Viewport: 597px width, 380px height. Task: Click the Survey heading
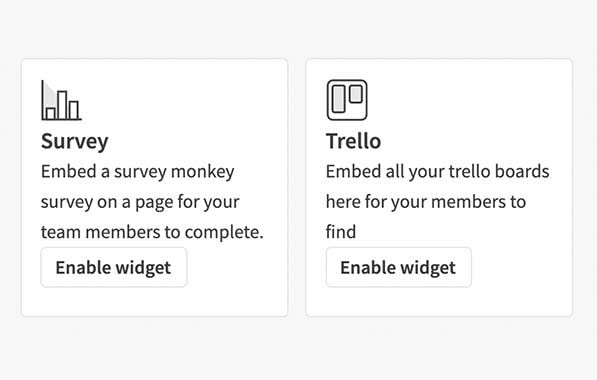[75, 142]
